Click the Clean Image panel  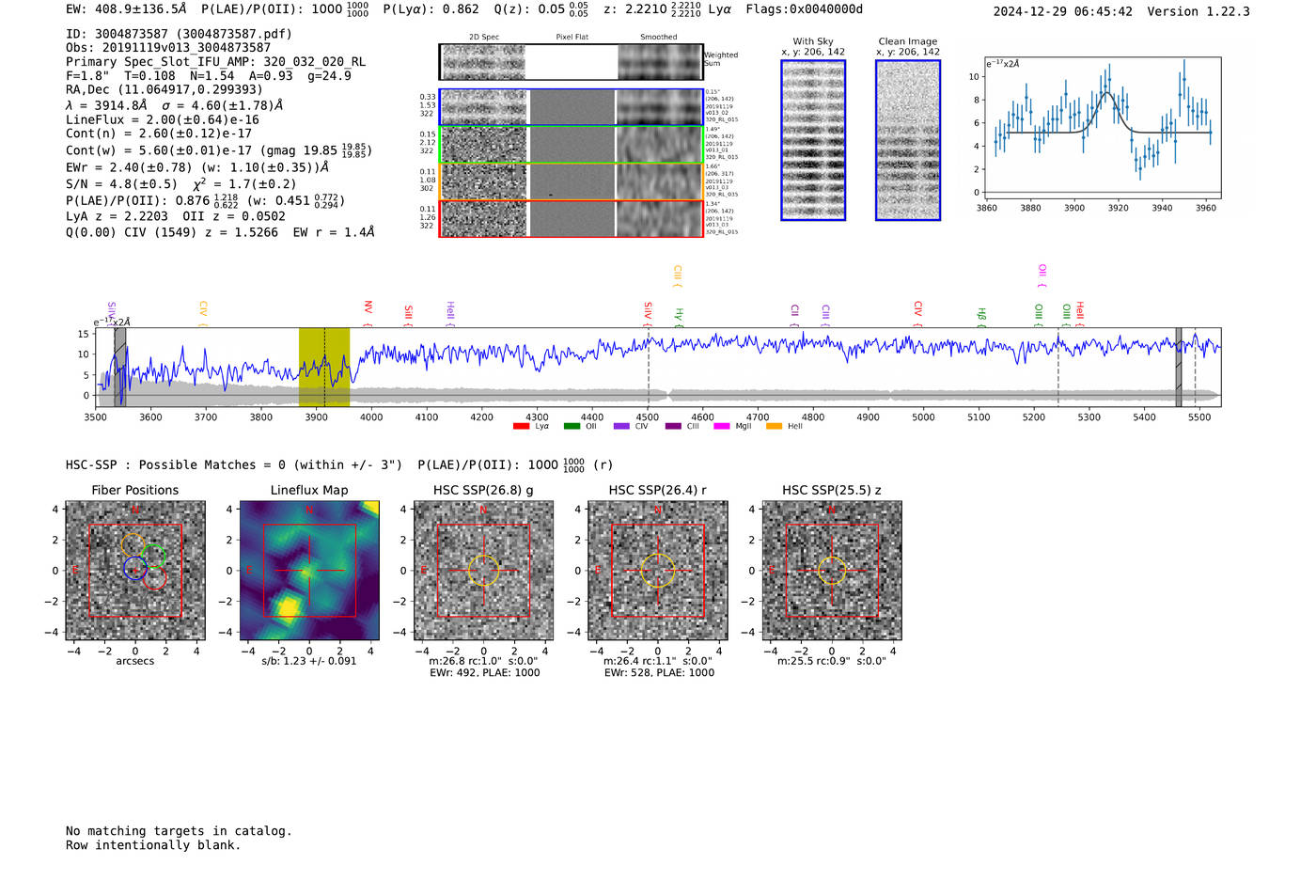point(908,140)
